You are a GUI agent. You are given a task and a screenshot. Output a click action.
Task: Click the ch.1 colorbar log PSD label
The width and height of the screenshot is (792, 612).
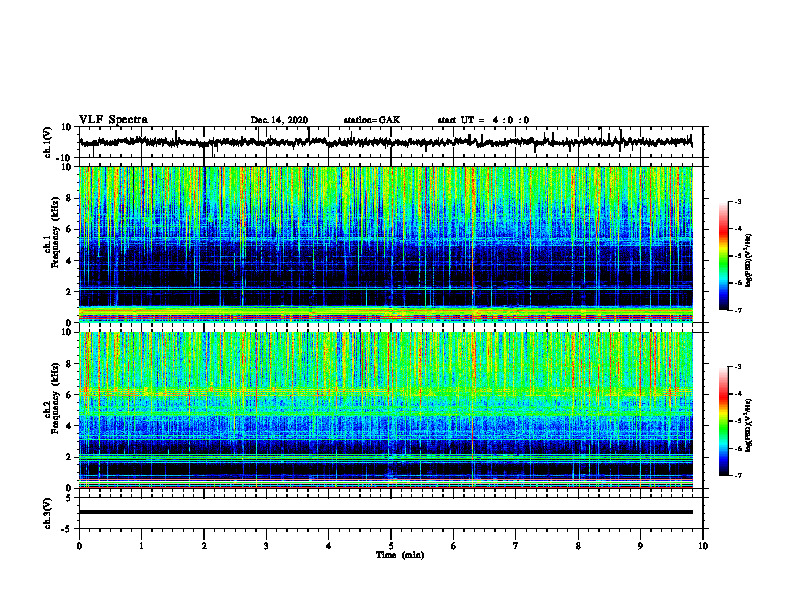(748, 260)
